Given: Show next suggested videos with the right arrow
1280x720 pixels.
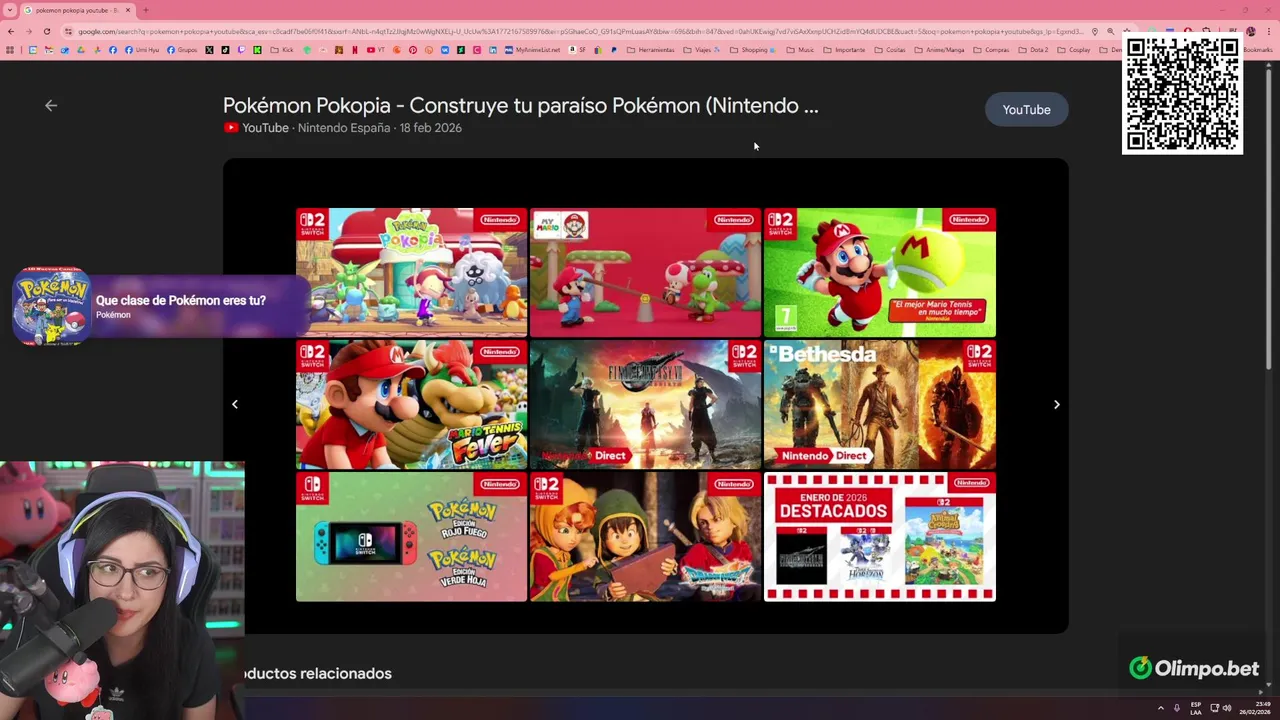Looking at the screenshot, I should 1056,404.
